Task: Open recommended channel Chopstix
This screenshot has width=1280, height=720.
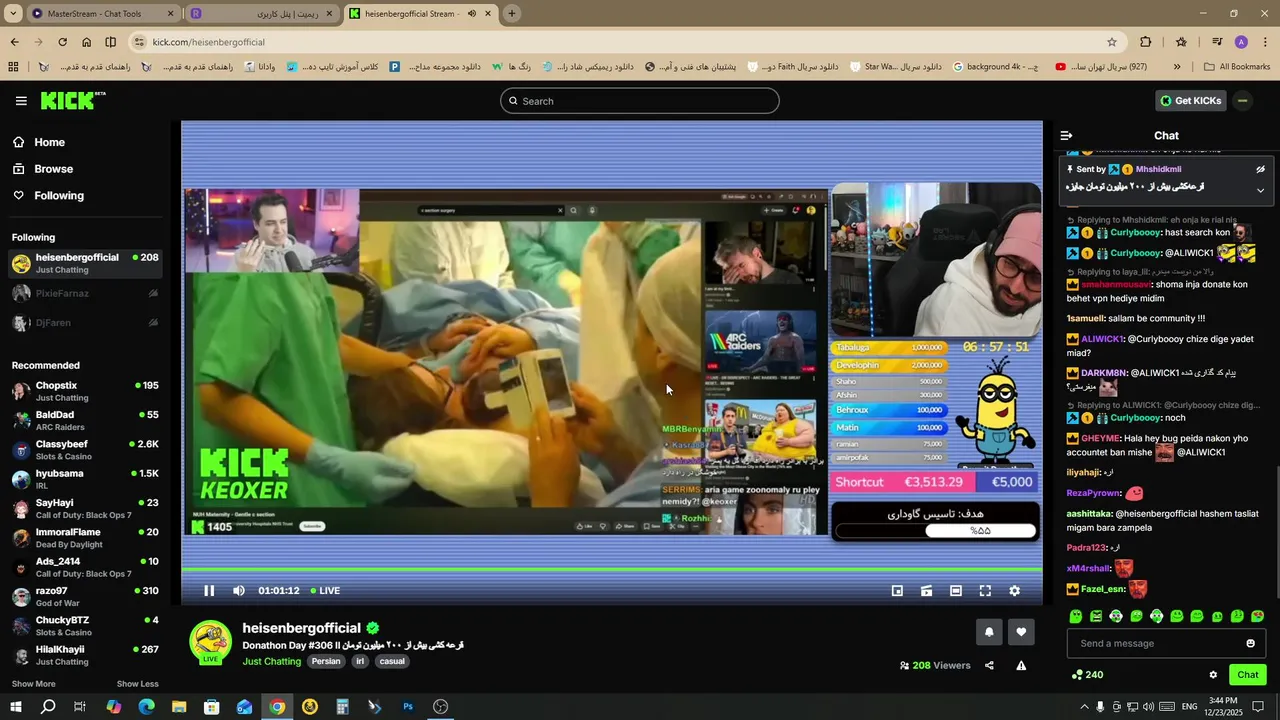Action: pyautogui.click(x=85, y=391)
